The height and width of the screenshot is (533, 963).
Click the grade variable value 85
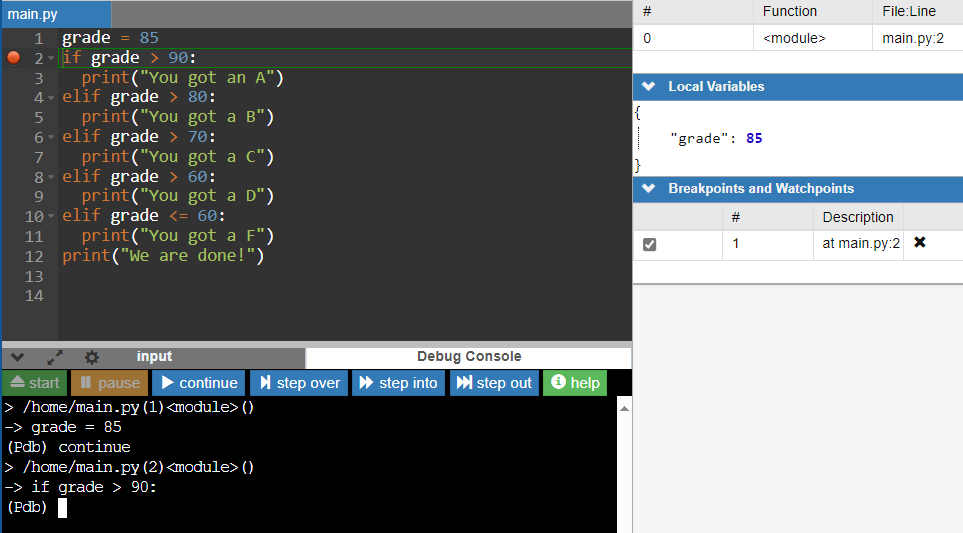(x=754, y=138)
